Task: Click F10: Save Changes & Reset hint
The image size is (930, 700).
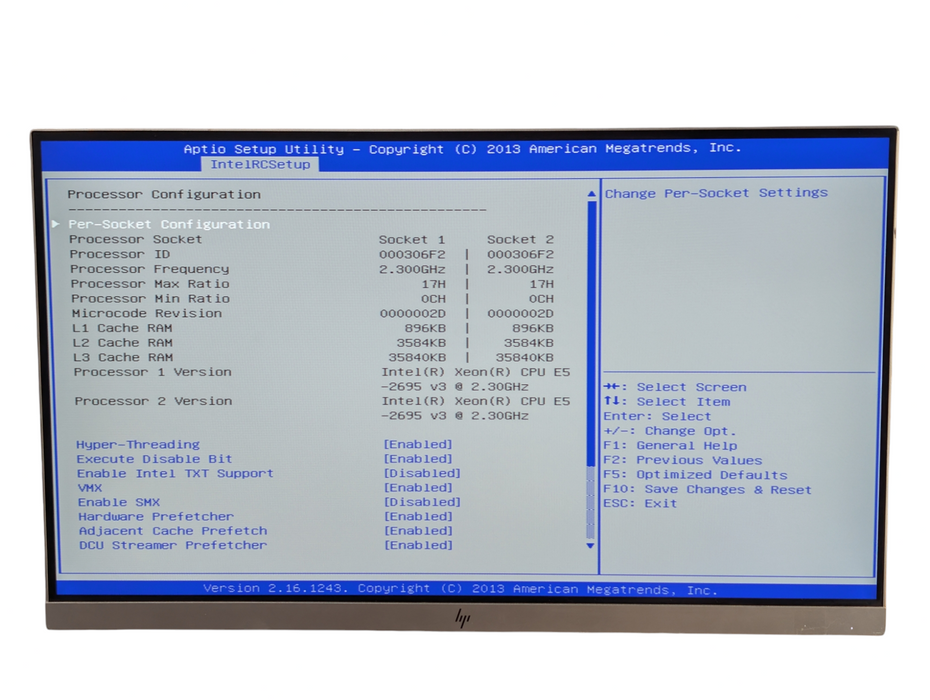Action: click(x=707, y=489)
